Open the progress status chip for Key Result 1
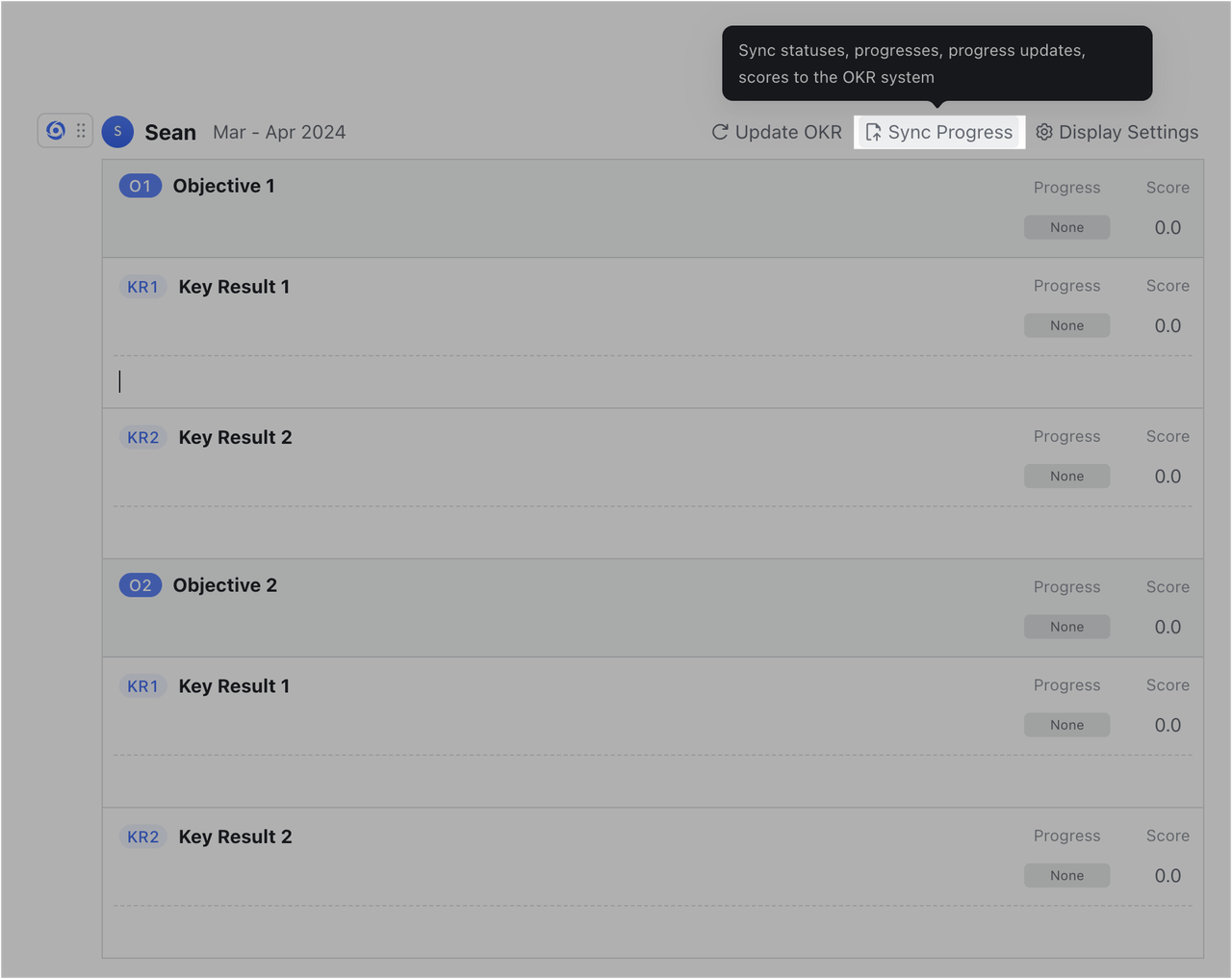Screen dimensions: 1232x979 (x=1066, y=325)
